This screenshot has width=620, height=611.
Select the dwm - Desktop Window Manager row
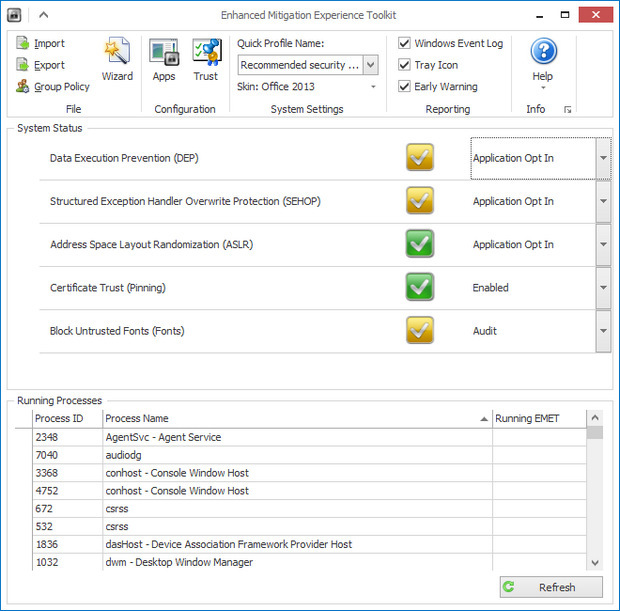309,562
